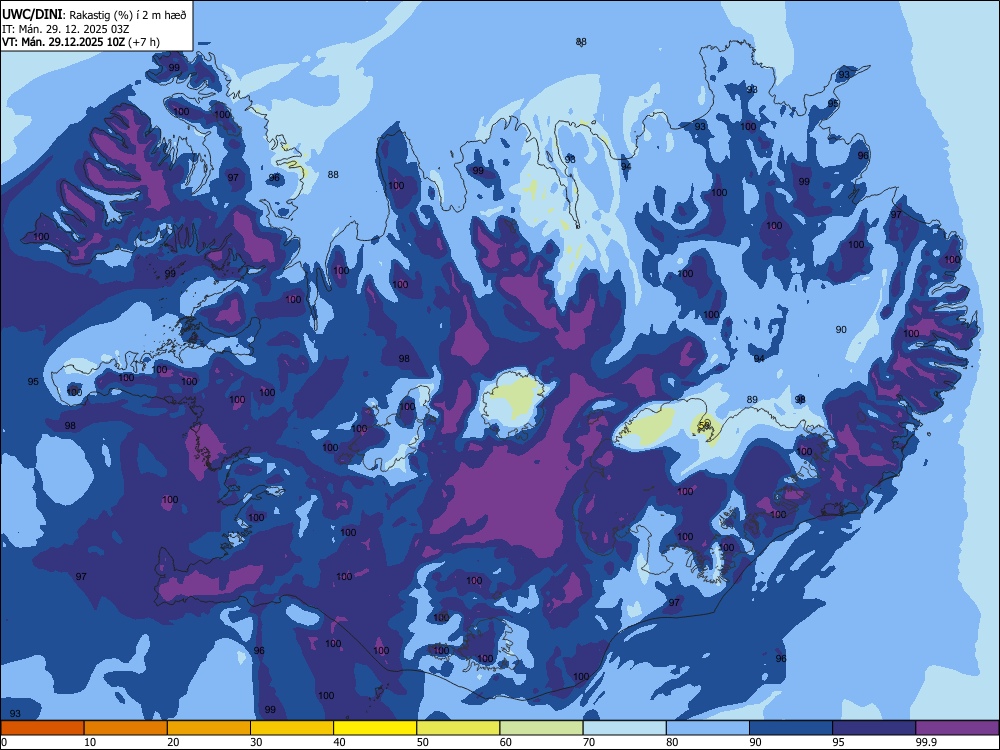Click the '89' humidity value on the map
Viewport: 1000px width, 750px height.
tap(753, 400)
